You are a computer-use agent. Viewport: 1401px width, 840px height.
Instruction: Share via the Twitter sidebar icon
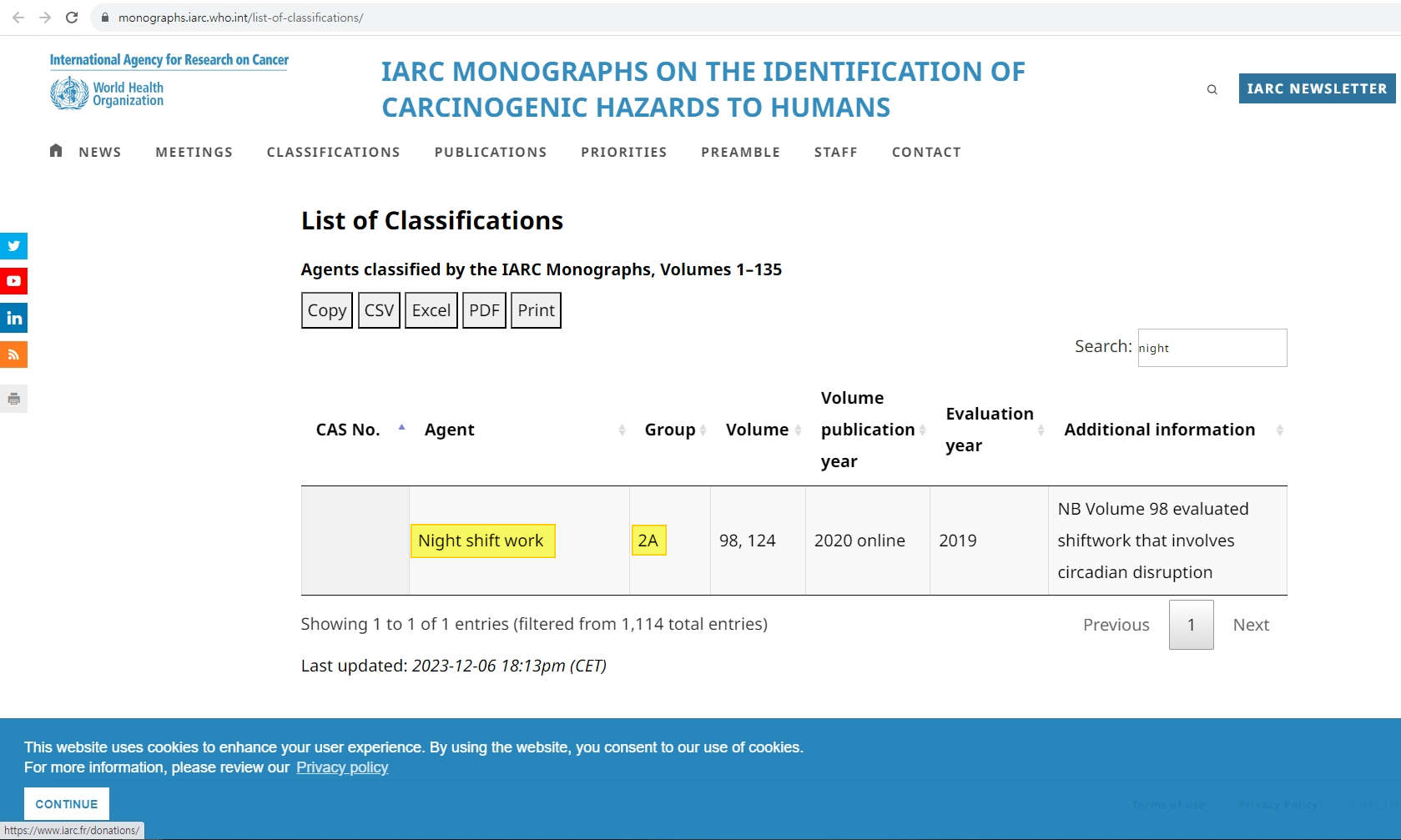pos(13,246)
